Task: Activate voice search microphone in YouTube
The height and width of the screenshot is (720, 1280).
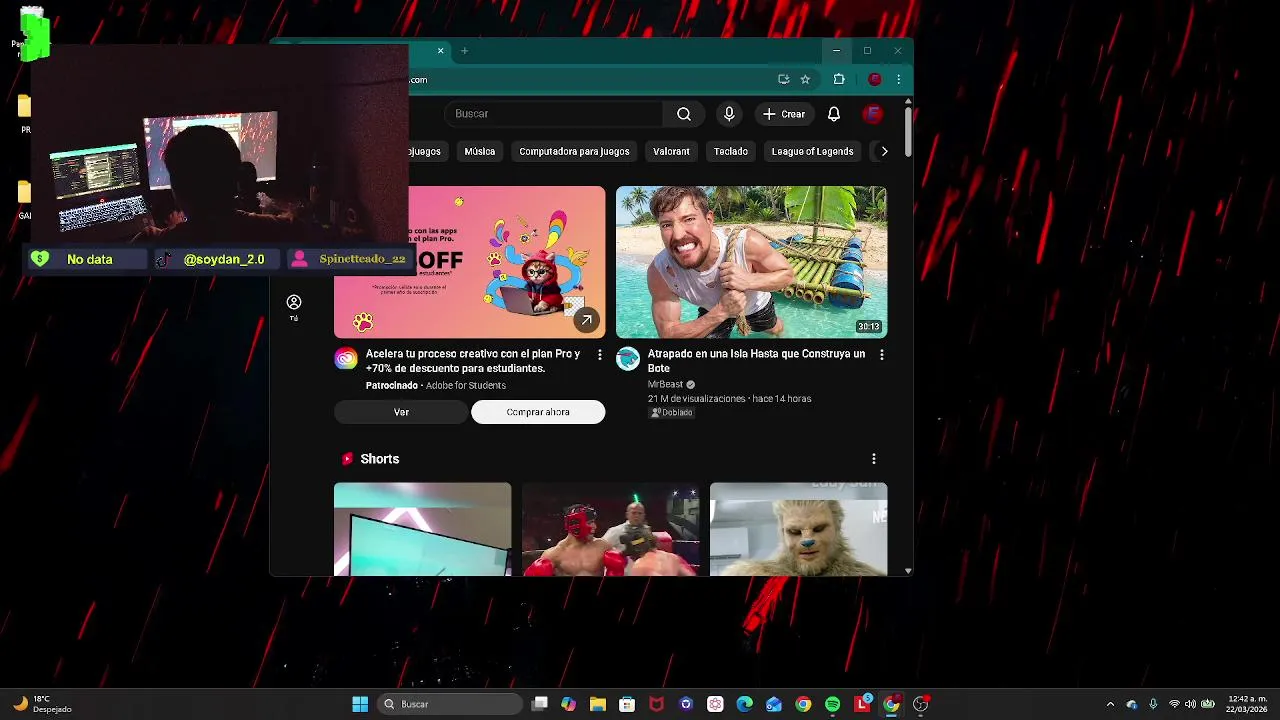Action: click(729, 114)
